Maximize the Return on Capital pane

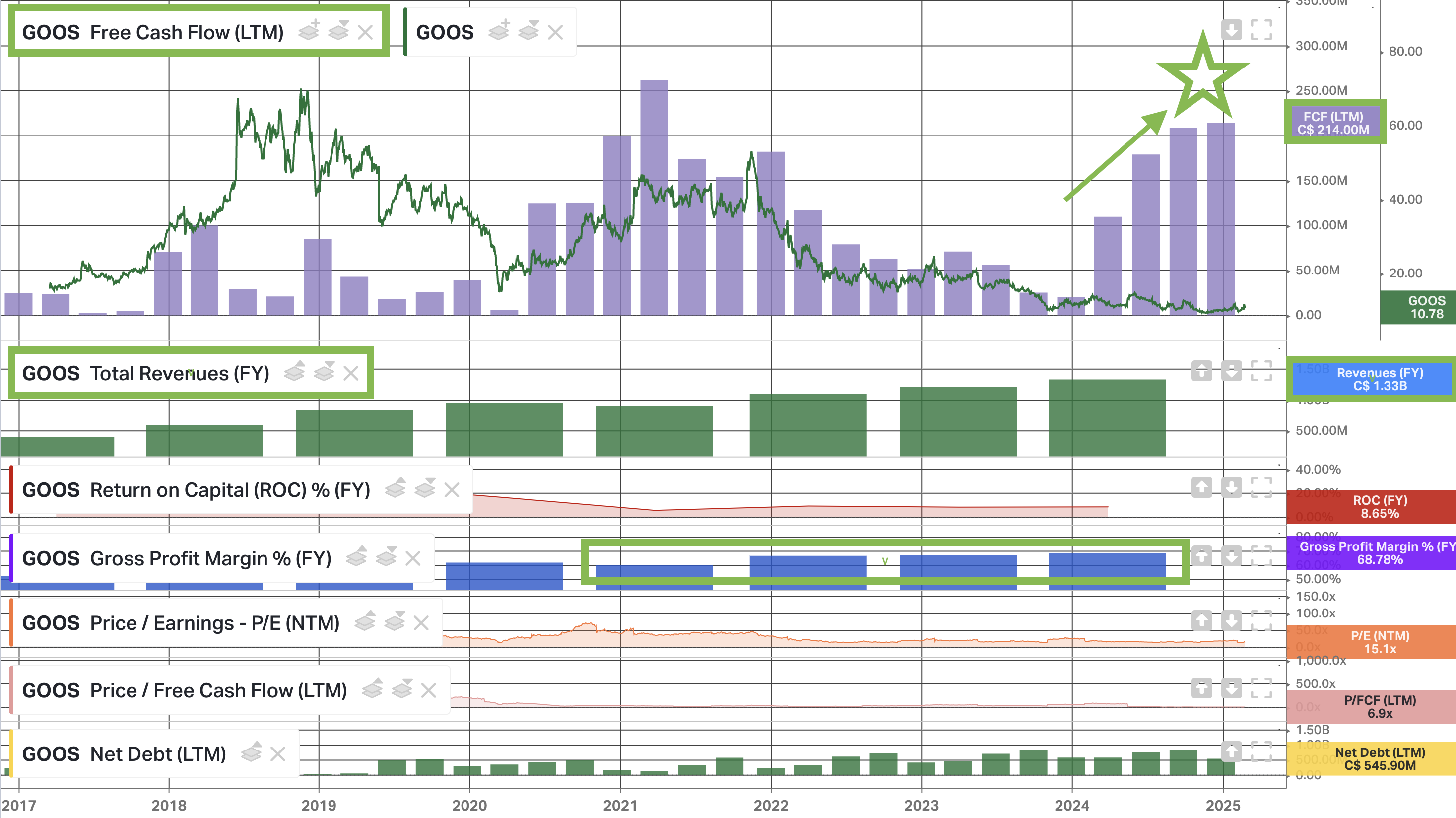click(1261, 487)
